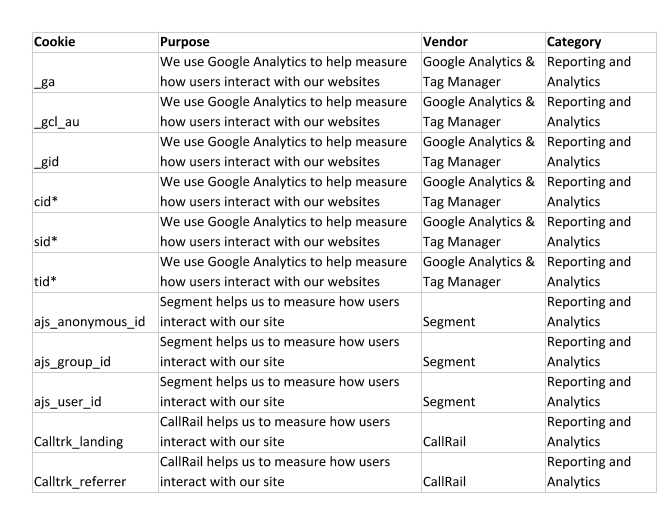
Task: Select the ajs_group_id cookie cell
Action: [x=94, y=352]
